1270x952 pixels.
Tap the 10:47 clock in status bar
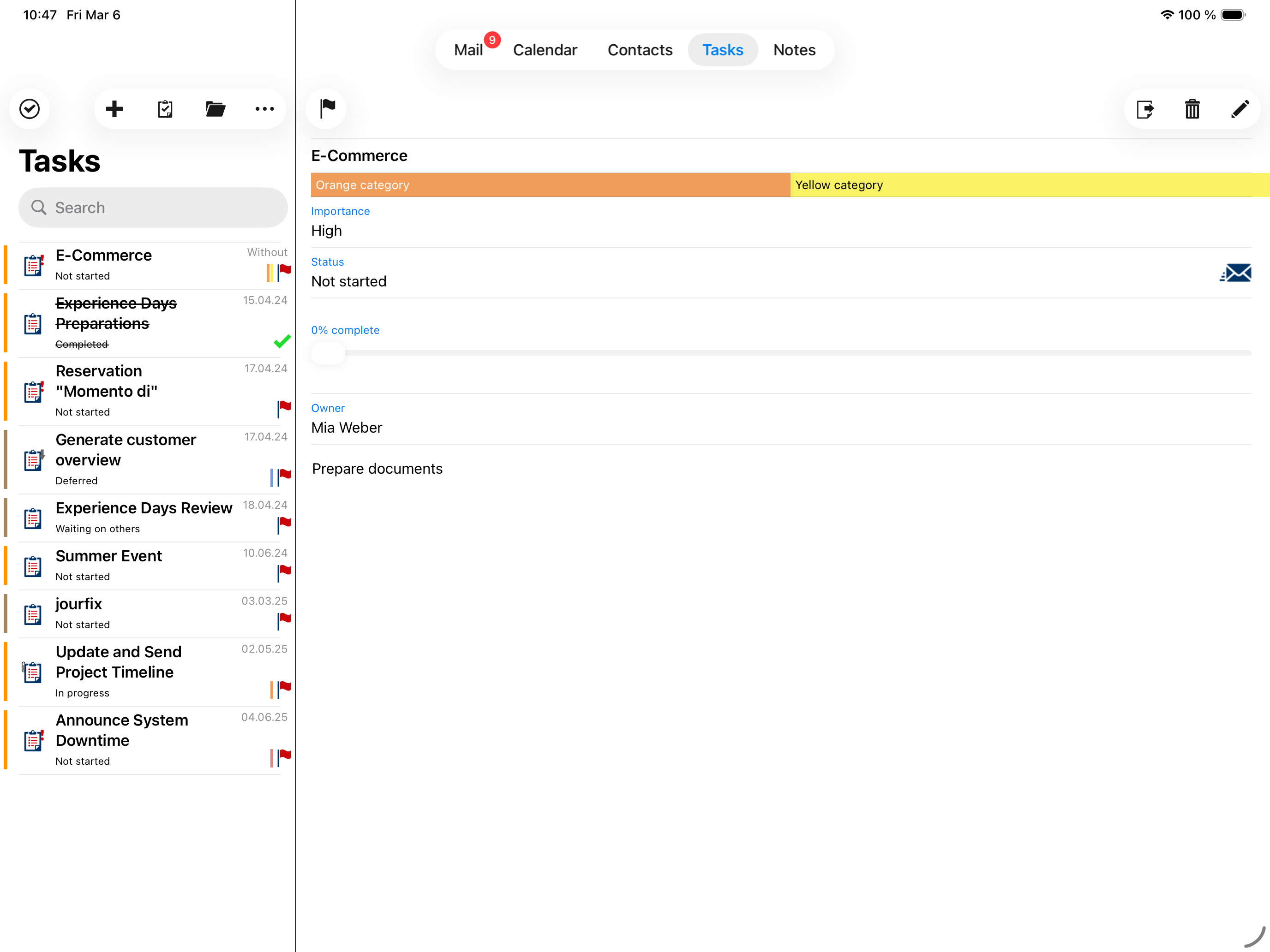point(40,15)
